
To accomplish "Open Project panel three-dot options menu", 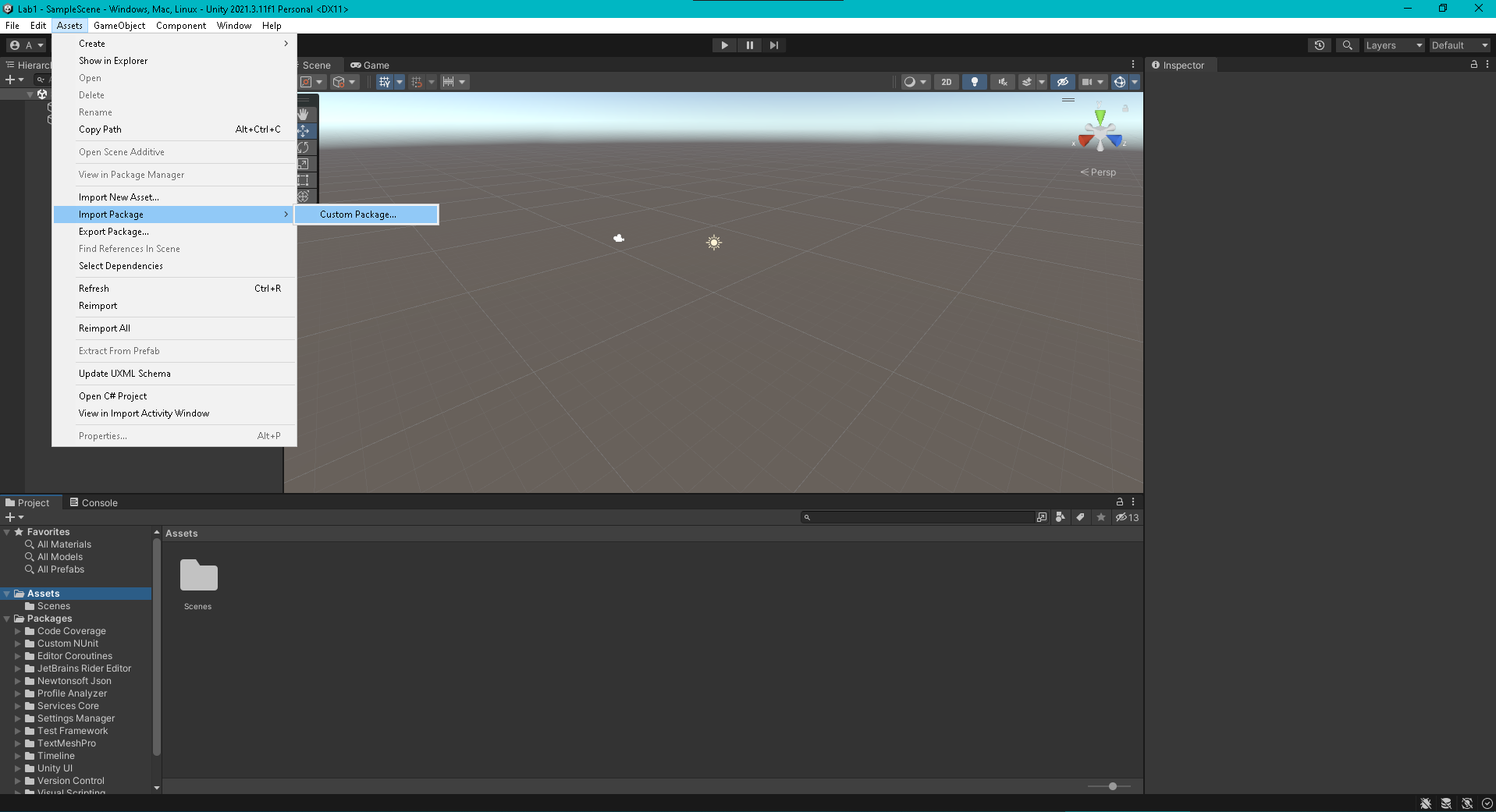I will pyautogui.click(x=1133, y=502).
